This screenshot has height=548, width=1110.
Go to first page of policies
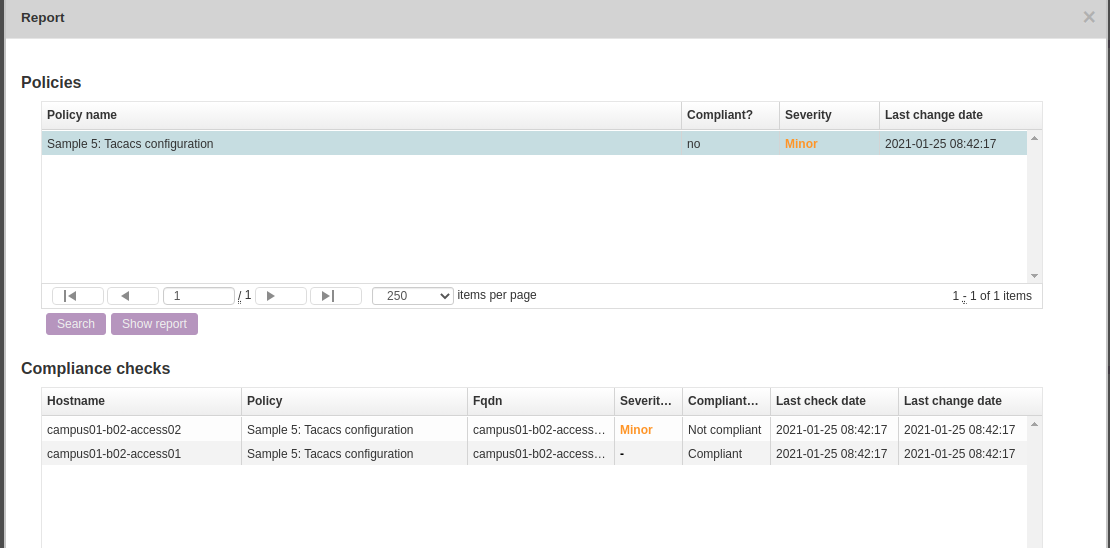[78, 296]
